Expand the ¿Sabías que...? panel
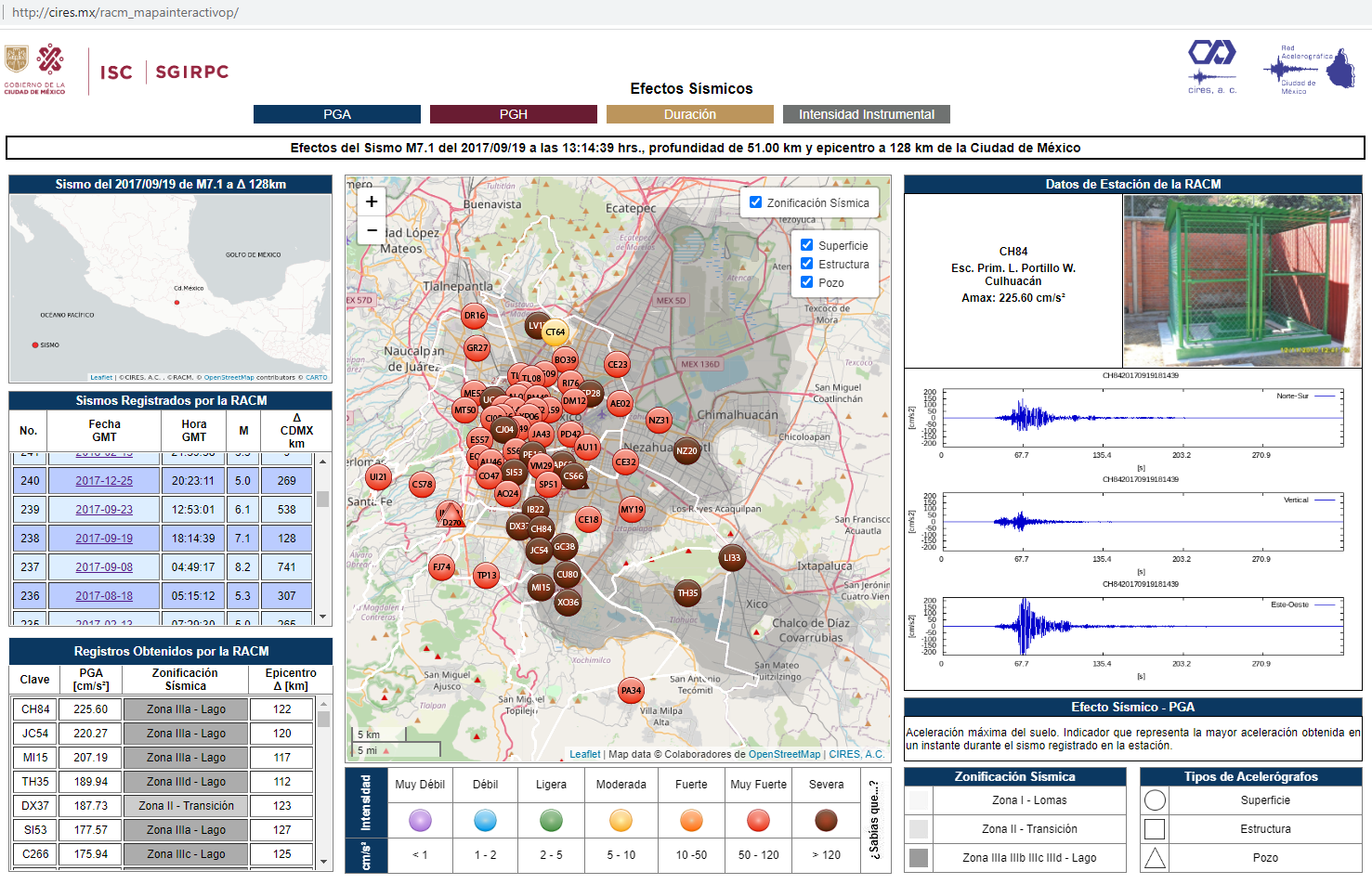The image size is (1372, 884). [874, 820]
